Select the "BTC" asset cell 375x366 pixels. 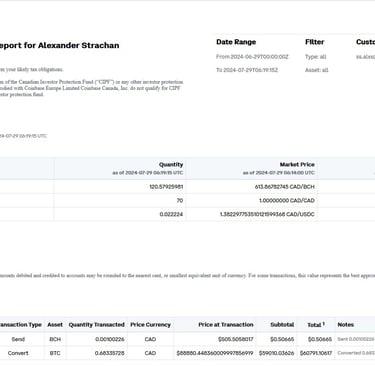pyautogui.click(x=55, y=353)
